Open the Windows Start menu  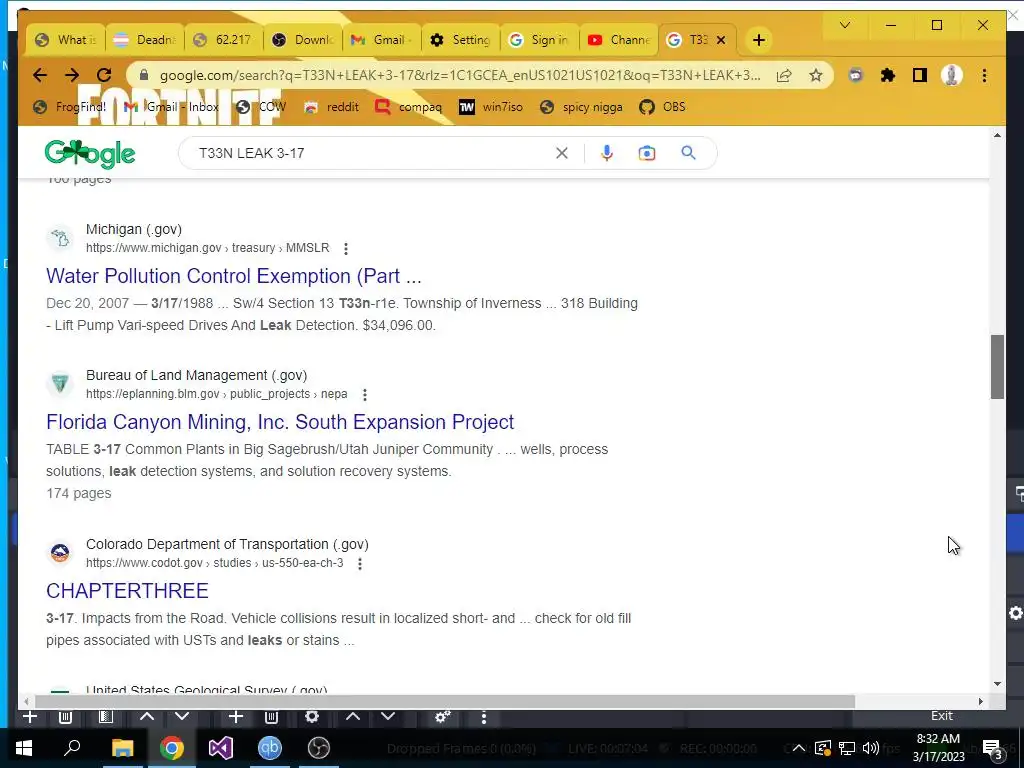tap(24, 748)
